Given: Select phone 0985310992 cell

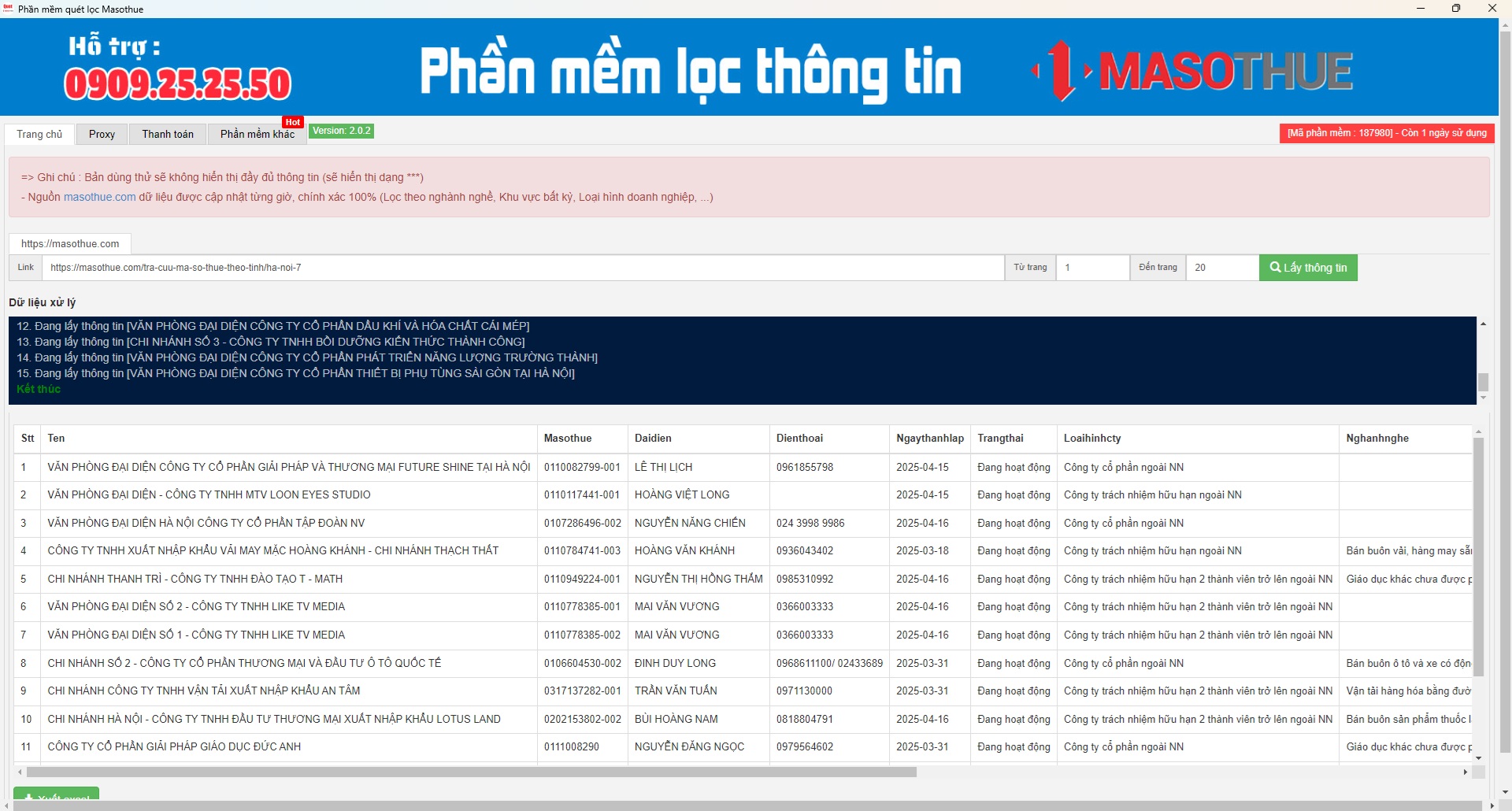Looking at the screenshot, I should [830, 580].
